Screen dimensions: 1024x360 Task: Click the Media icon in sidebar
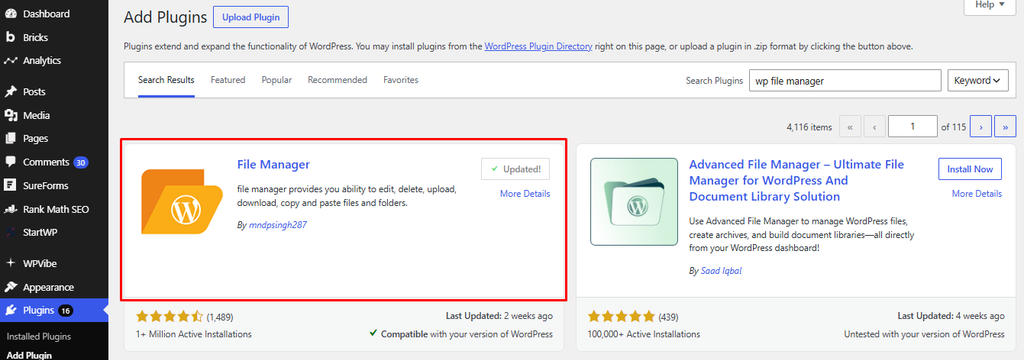coord(10,116)
